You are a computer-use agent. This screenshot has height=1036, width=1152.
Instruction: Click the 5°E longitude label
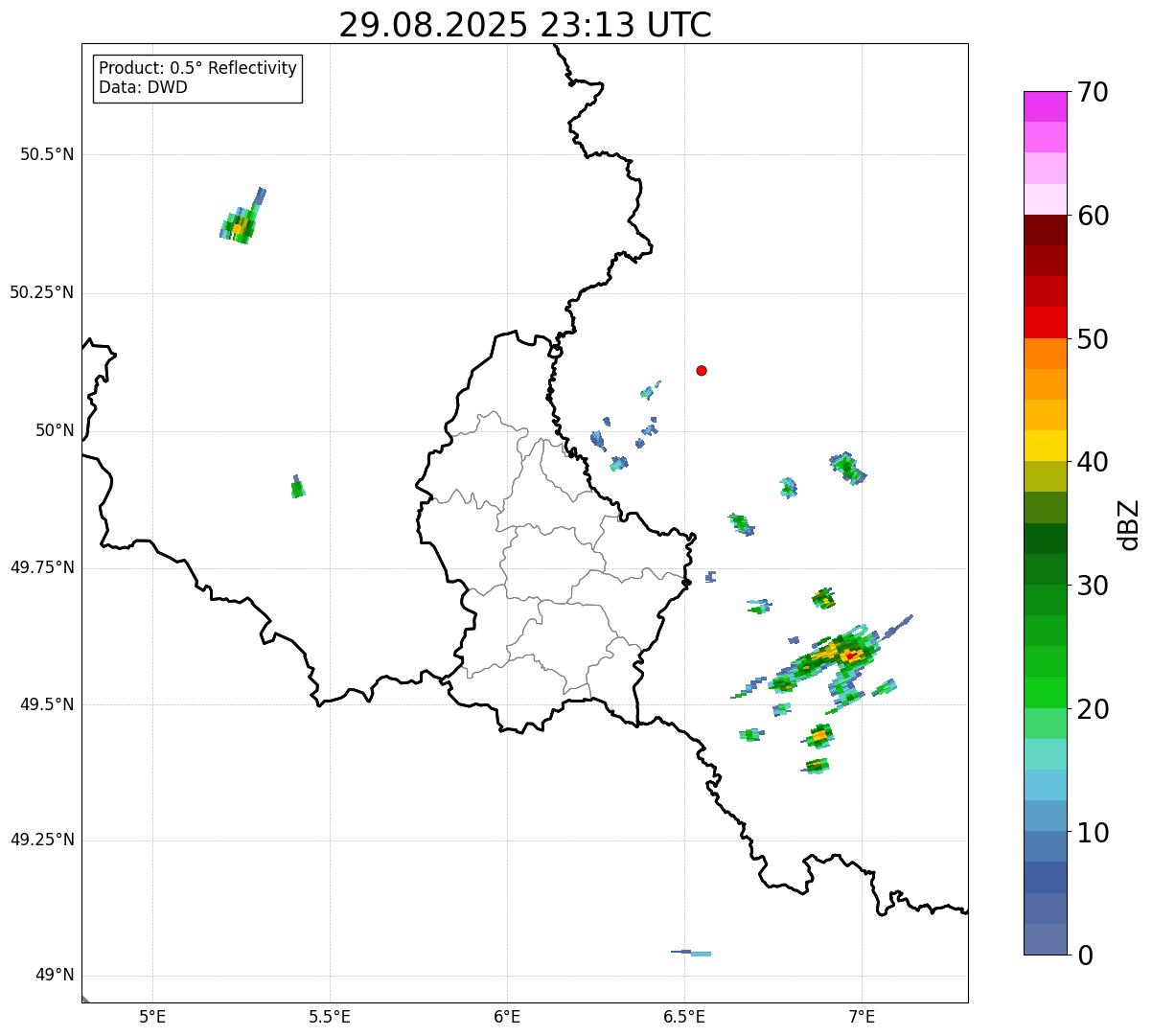click(x=152, y=1016)
